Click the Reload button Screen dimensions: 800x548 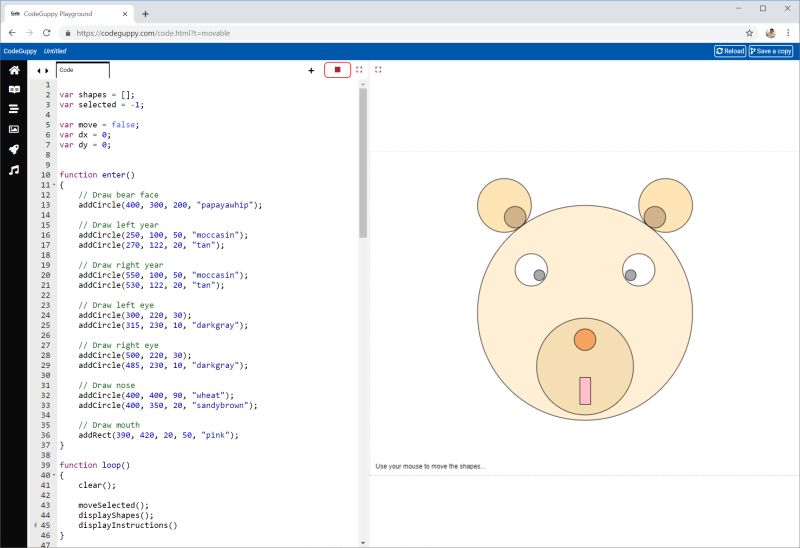pyautogui.click(x=730, y=51)
